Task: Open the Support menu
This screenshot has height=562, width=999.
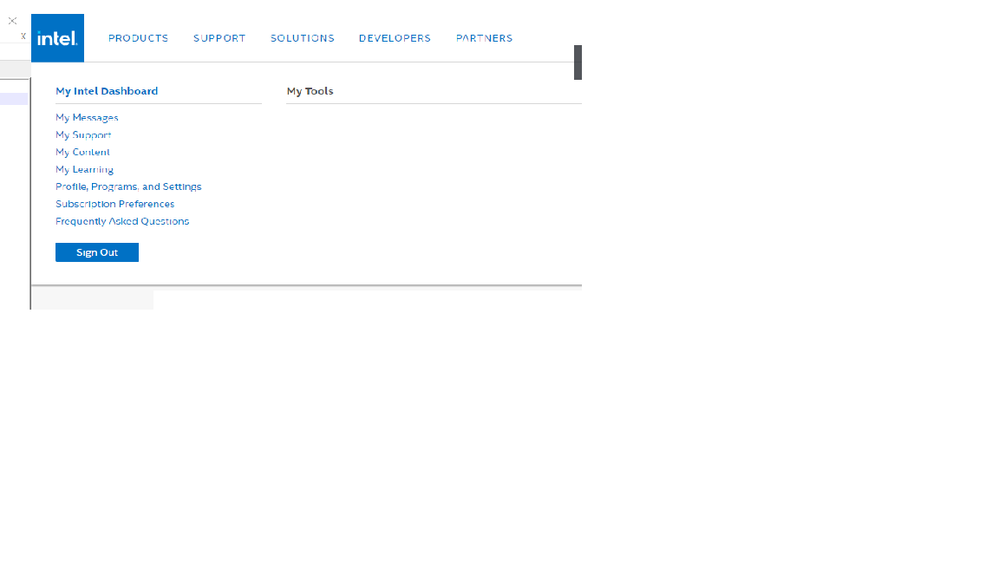Action: [x=219, y=38]
